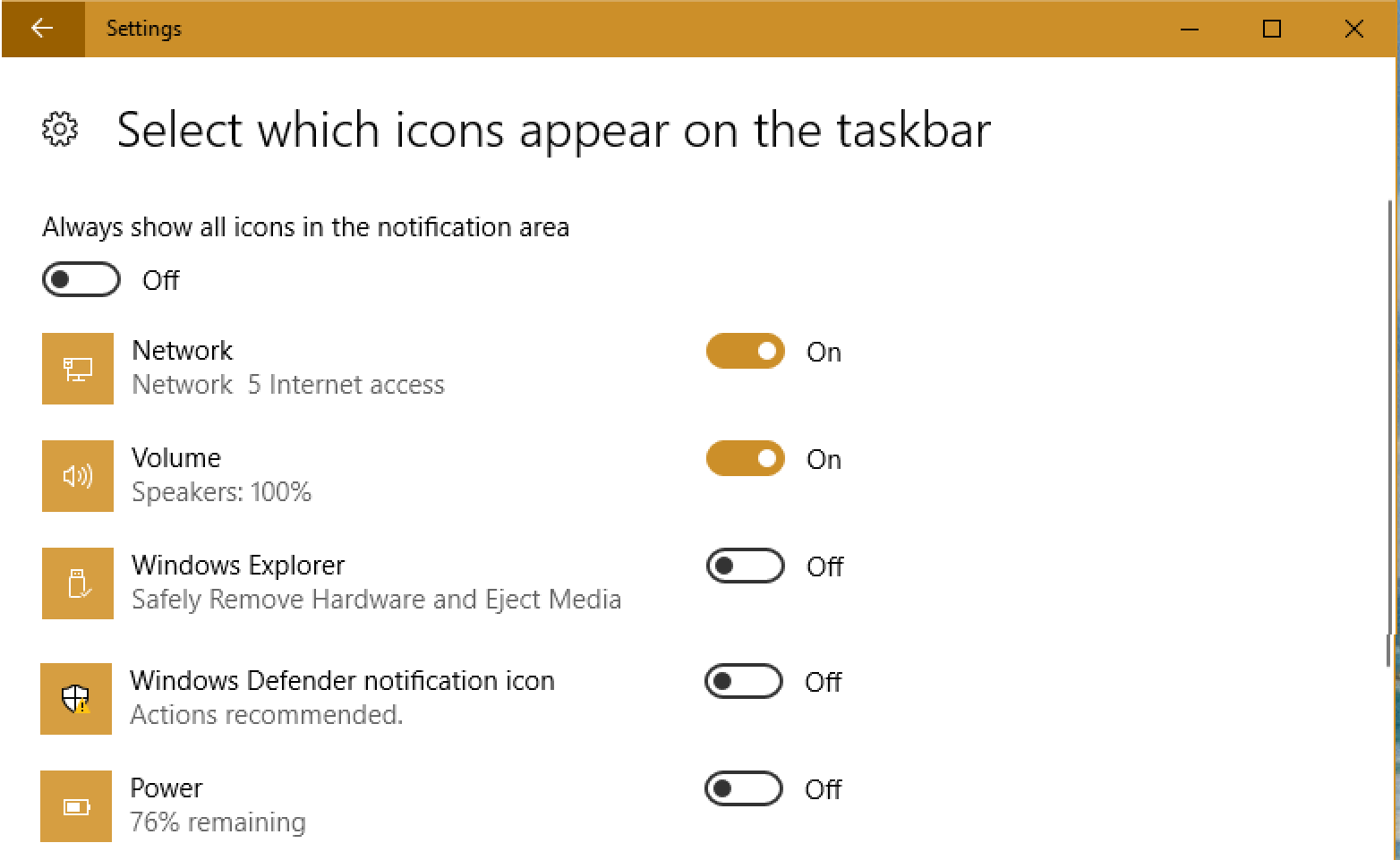This screenshot has height=860, width=1400.
Task: Click the Network 5 Internet access label
Action: (288, 385)
